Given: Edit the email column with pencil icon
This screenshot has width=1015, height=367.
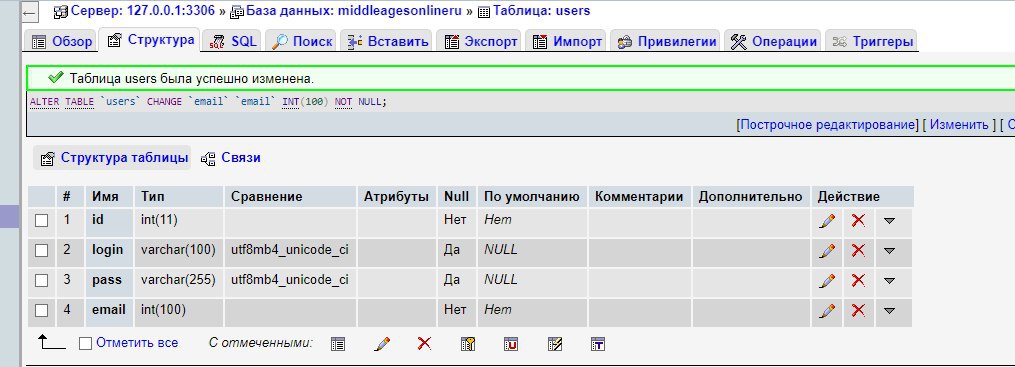Looking at the screenshot, I should [827, 311].
